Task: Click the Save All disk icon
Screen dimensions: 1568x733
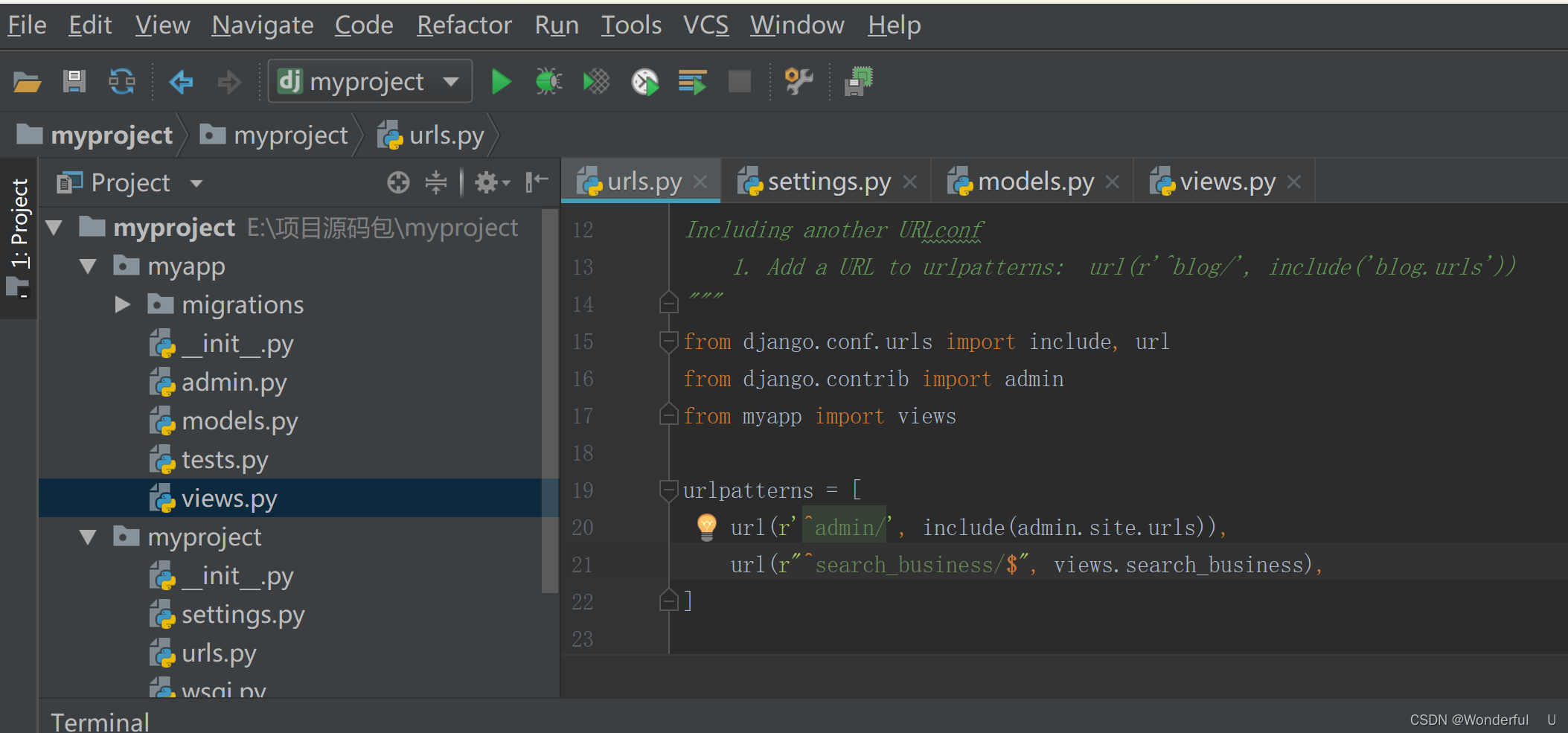Action: pos(74,81)
